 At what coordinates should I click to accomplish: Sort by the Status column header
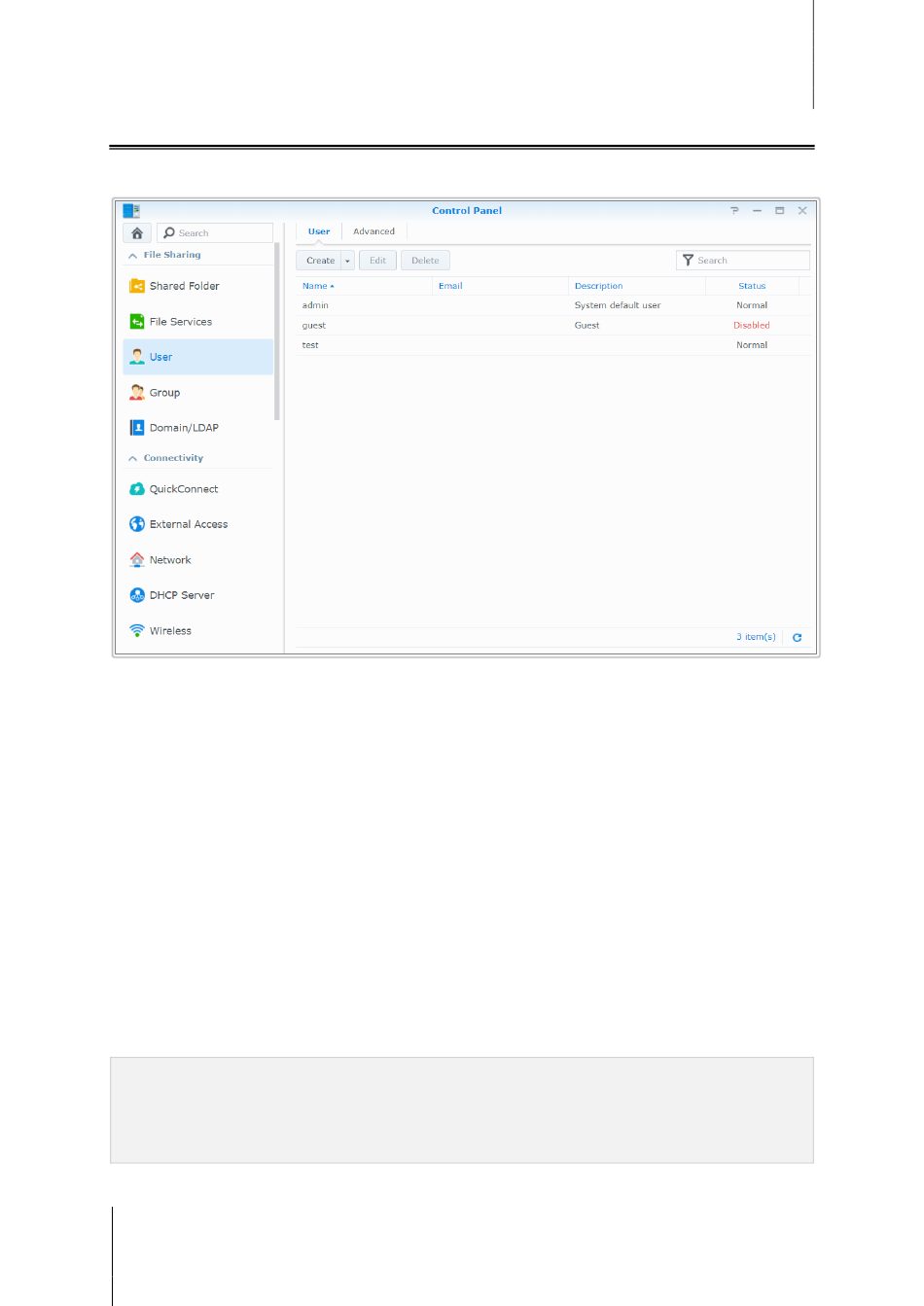click(x=752, y=286)
